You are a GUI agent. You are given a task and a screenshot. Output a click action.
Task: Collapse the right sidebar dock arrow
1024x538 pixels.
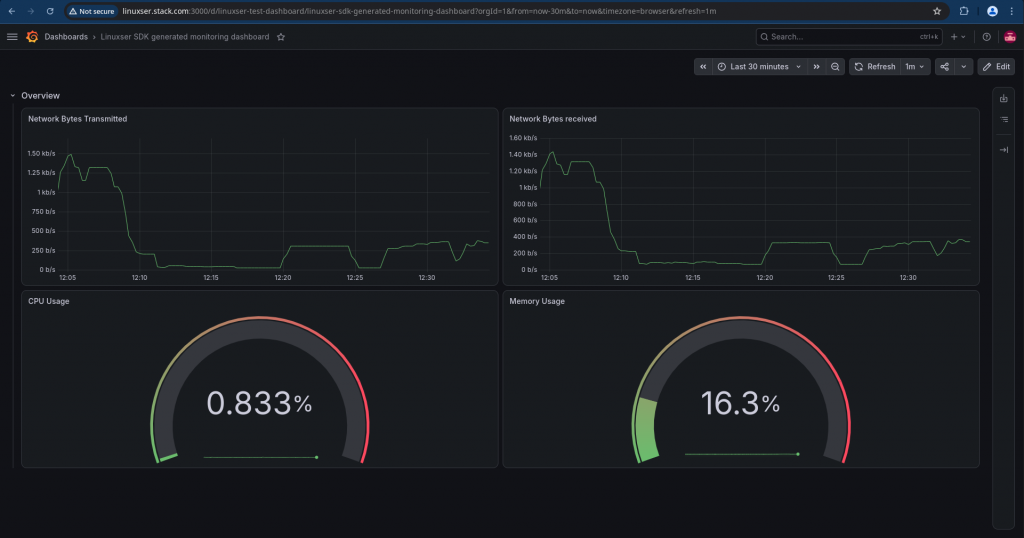pyautogui.click(x=1004, y=150)
